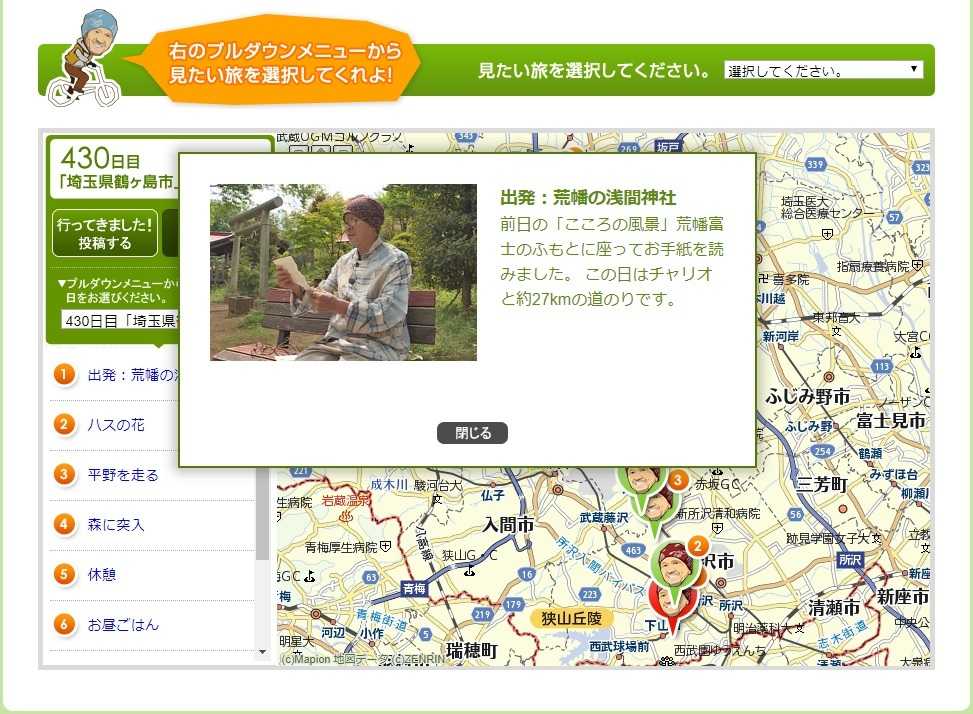Click the 岩蔵温泉 hot spring map icon

347,517
